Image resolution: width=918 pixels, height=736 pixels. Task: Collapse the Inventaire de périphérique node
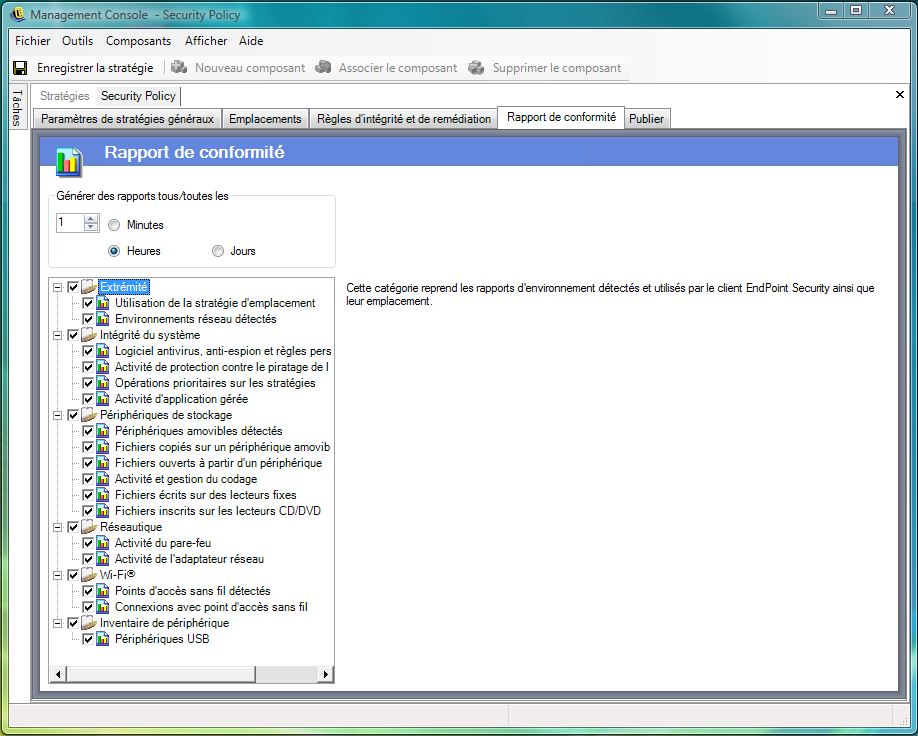[x=58, y=623]
